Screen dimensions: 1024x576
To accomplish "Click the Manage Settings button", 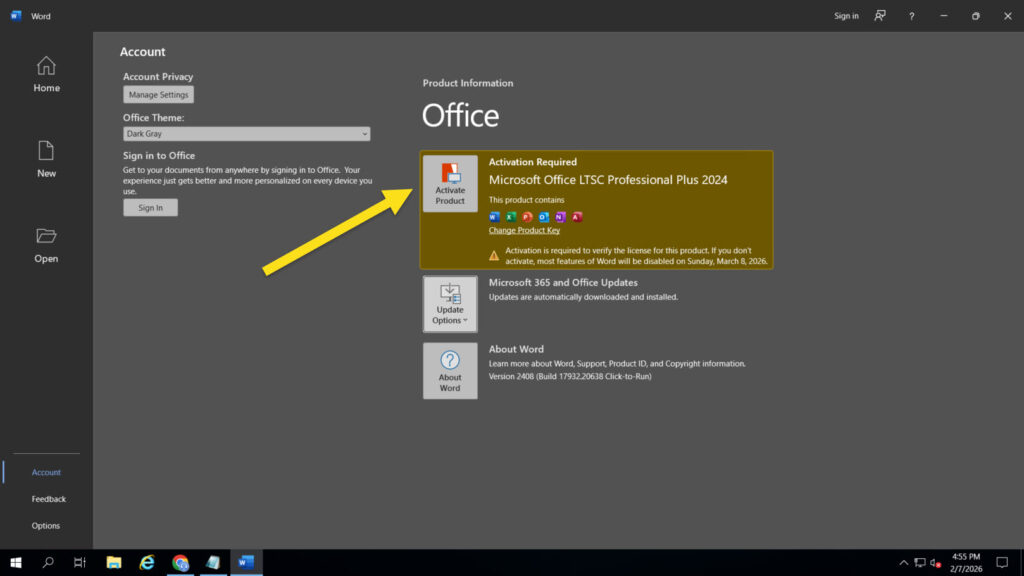I will pyautogui.click(x=158, y=95).
